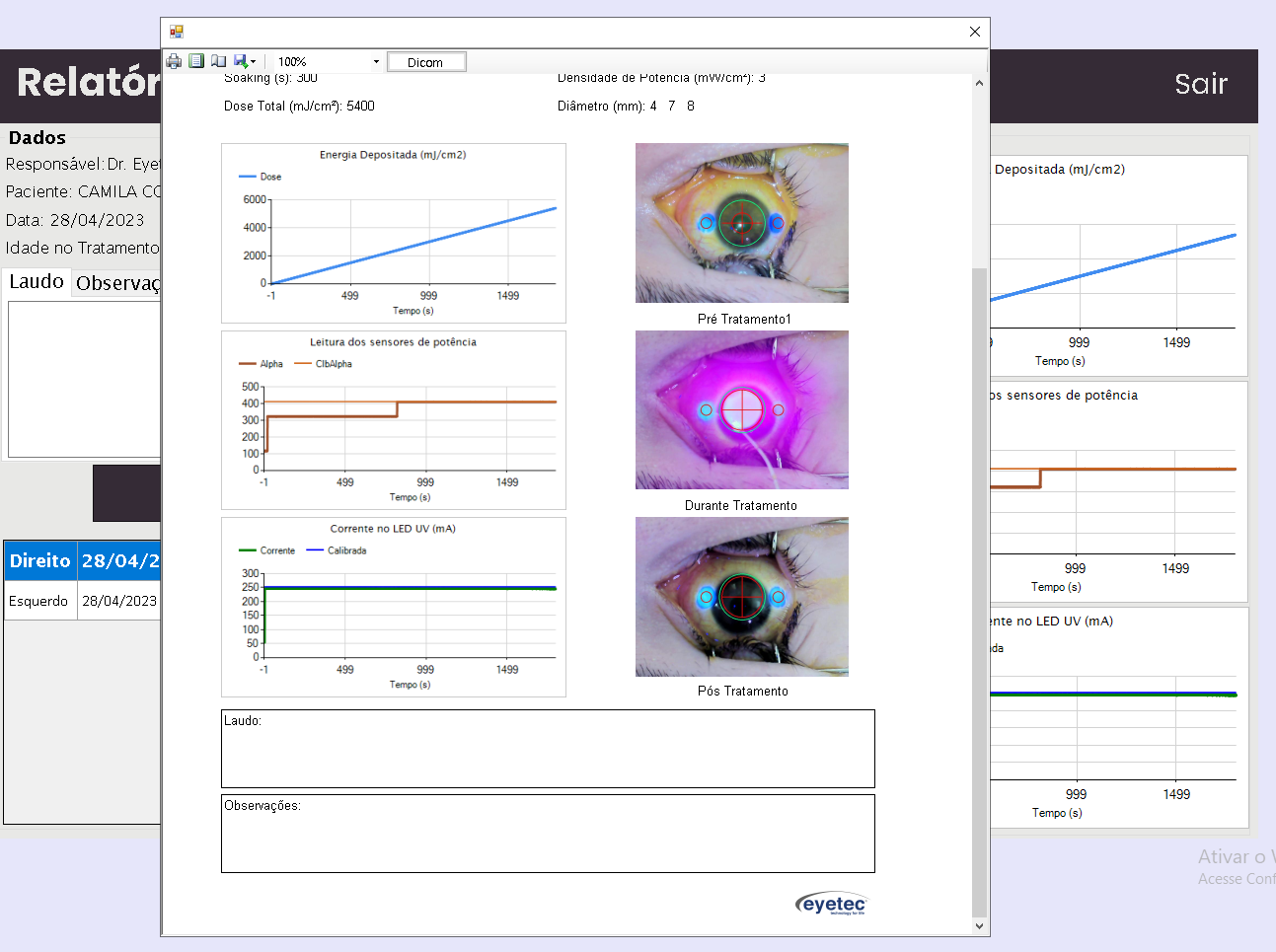Click the report scrollbar down arrow

979,926
